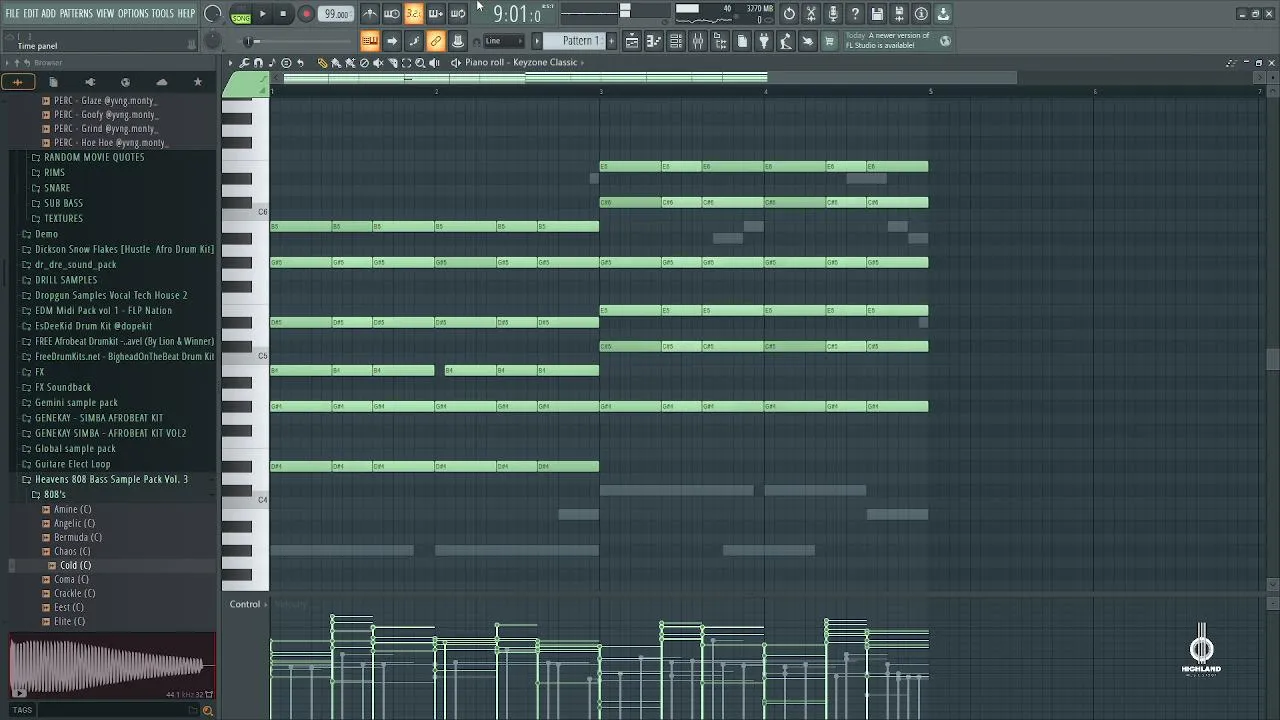Open the project info icon
This screenshot has height=720, width=1280.
(921, 14)
